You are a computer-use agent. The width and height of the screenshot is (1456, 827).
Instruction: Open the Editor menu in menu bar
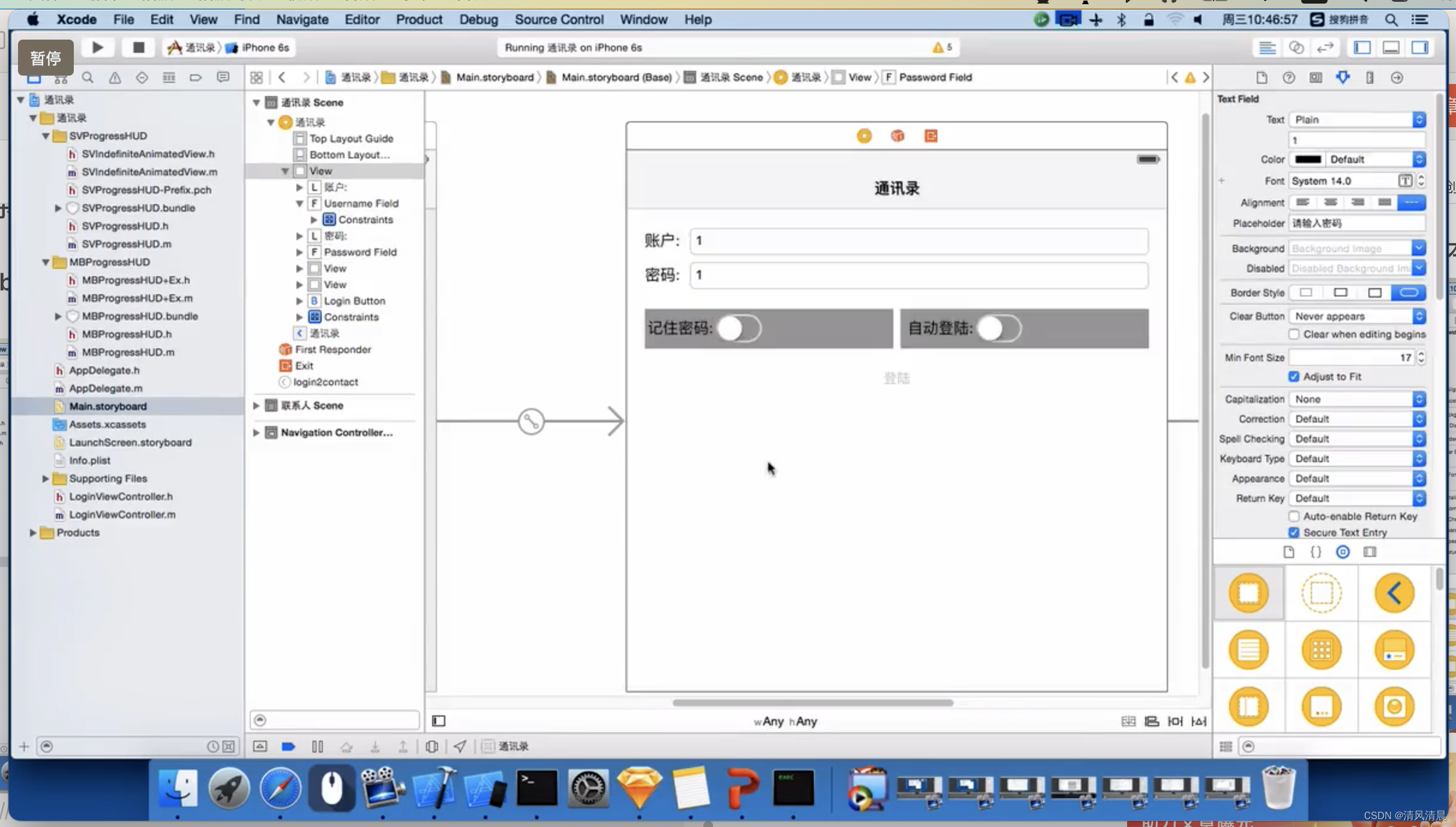tap(361, 19)
